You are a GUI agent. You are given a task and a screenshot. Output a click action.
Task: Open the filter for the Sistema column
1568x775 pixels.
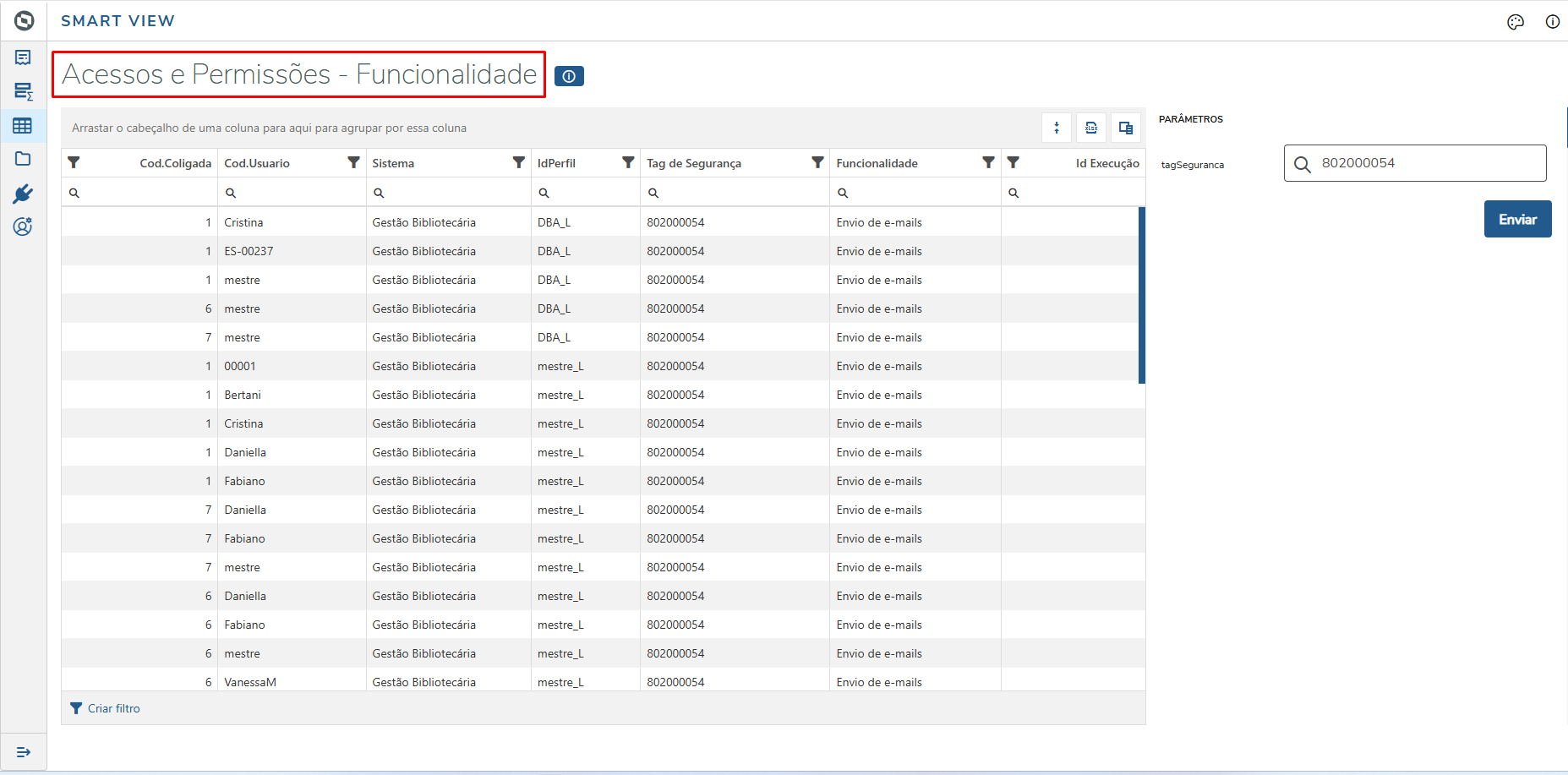[x=518, y=163]
